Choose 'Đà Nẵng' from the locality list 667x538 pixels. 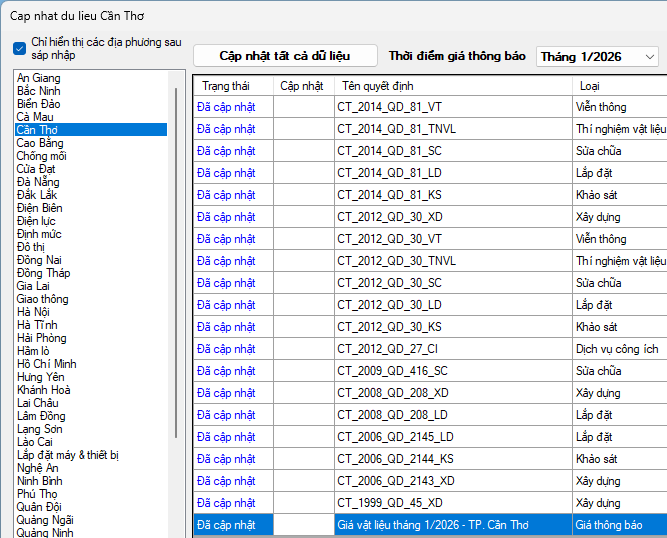coord(38,182)
